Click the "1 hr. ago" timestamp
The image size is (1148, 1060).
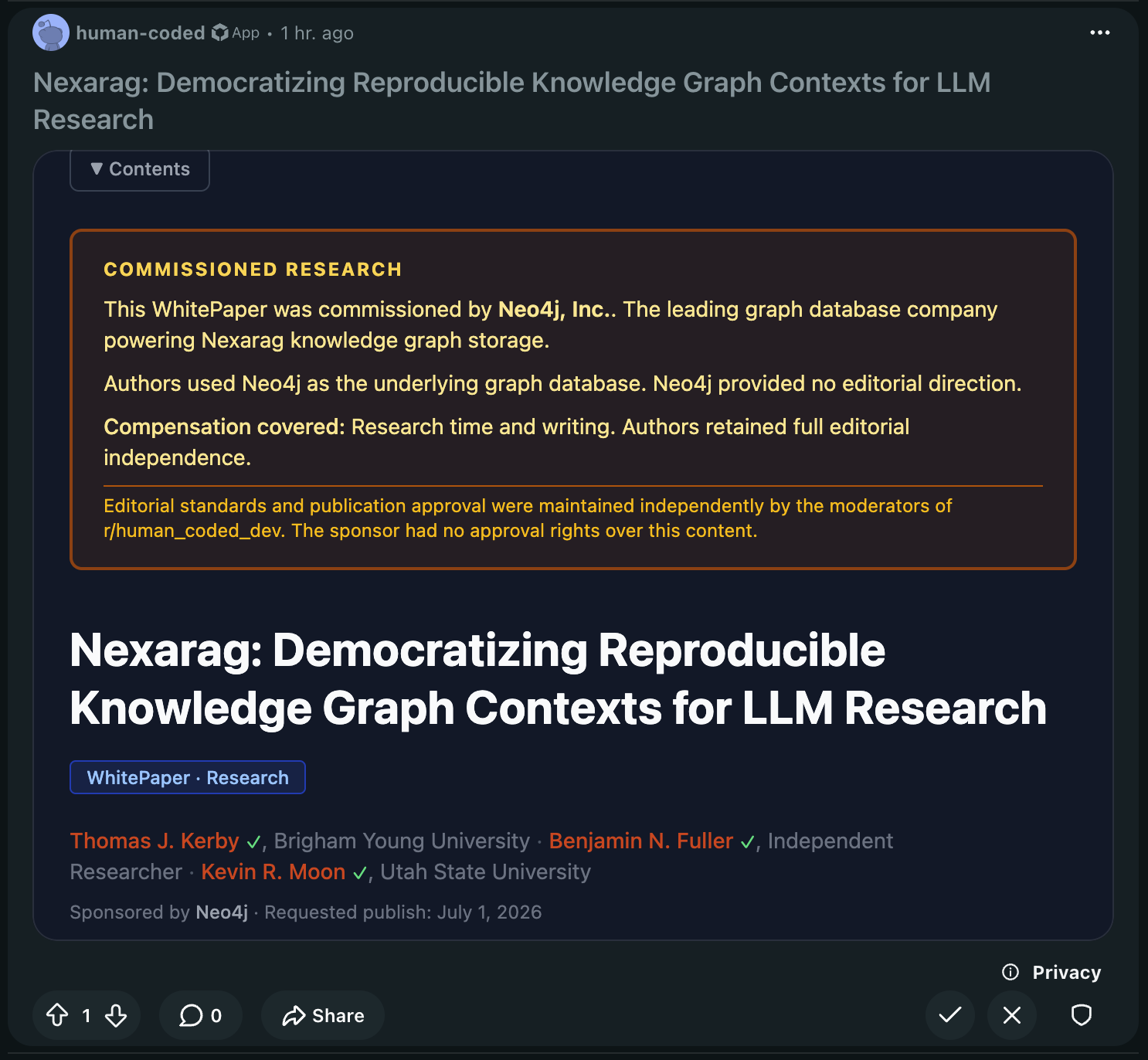(317, 33)
